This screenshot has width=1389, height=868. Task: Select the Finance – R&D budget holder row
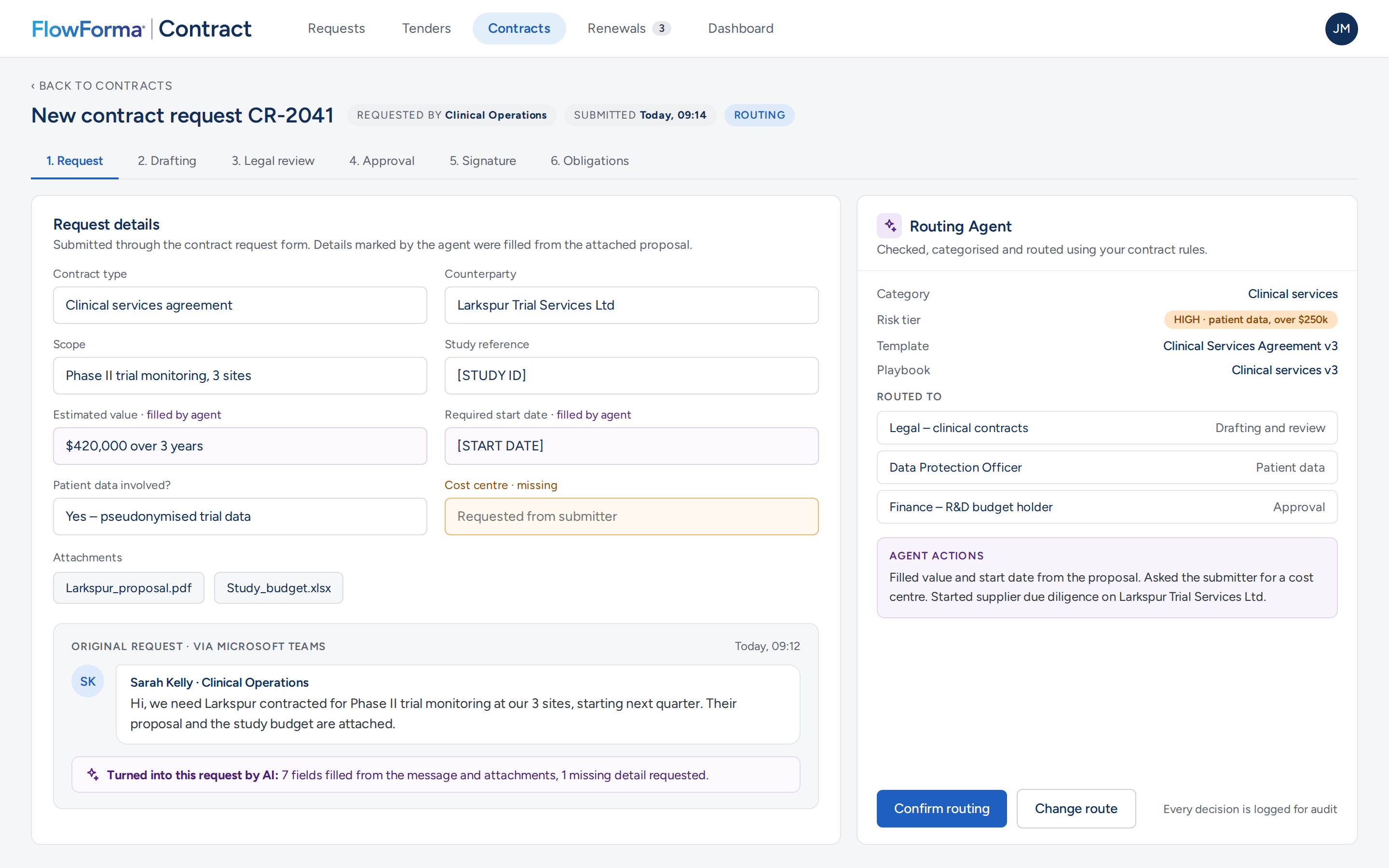click(1106, 507)
